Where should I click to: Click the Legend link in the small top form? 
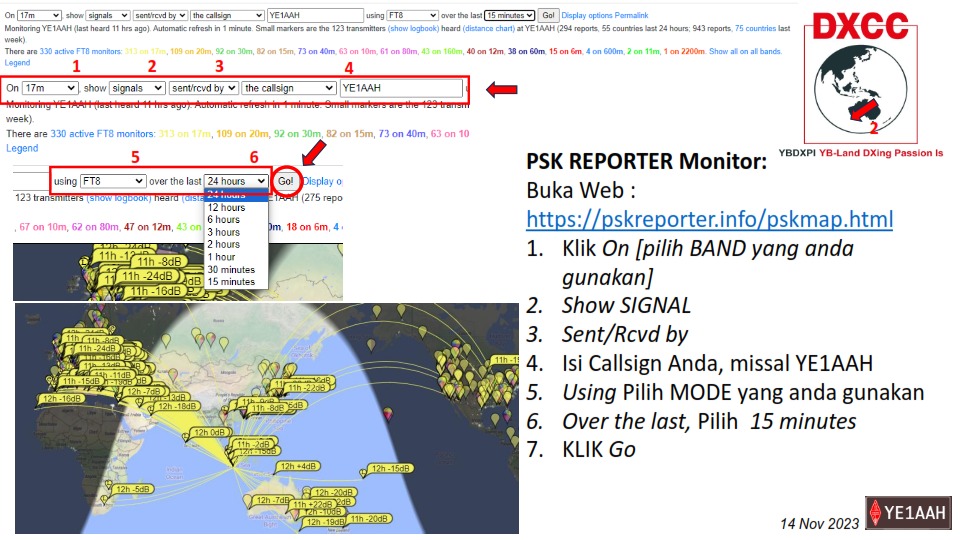[x=17, y=62]
